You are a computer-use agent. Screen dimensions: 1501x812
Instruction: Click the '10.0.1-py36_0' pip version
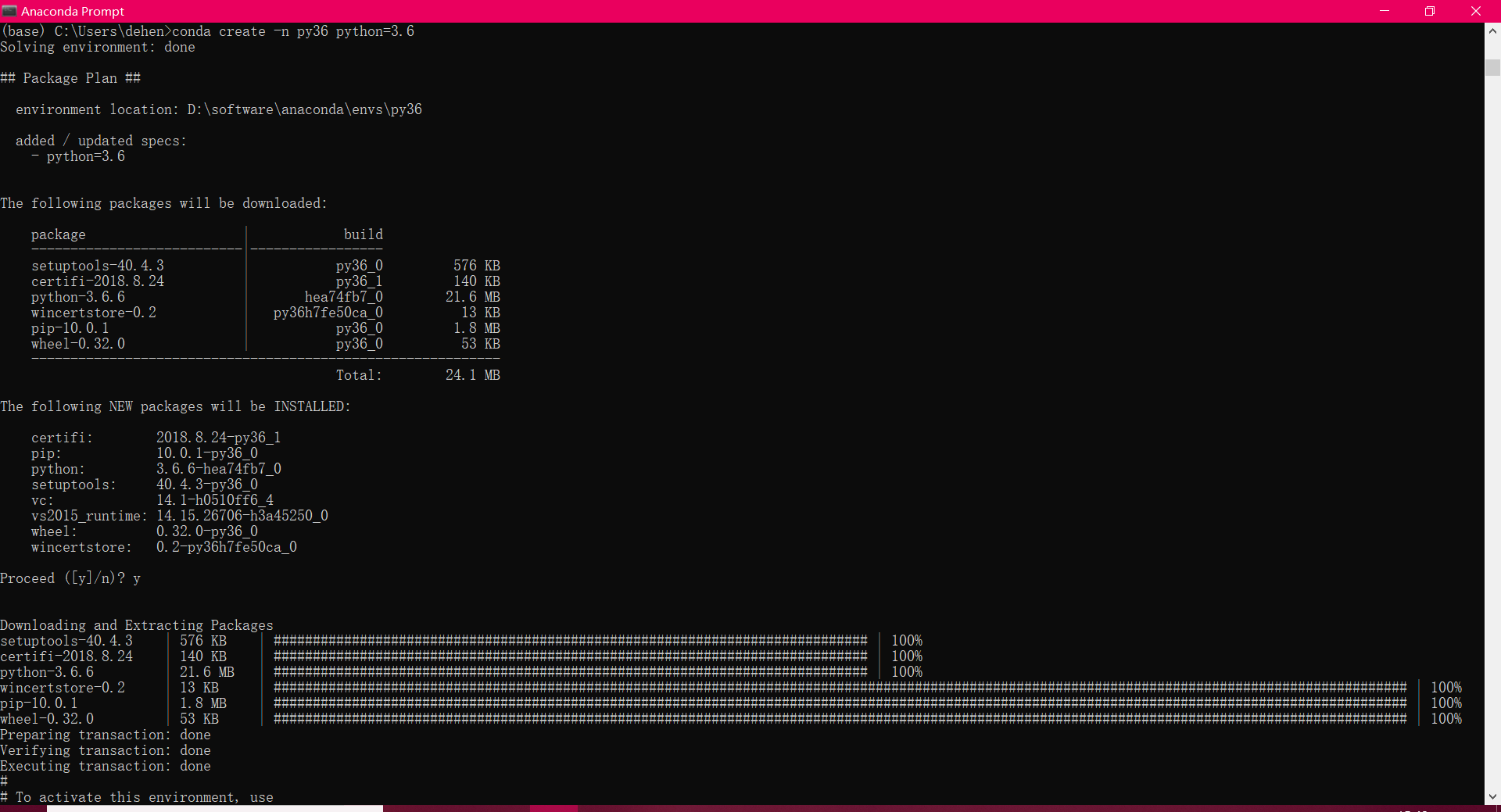click(207, 453)
